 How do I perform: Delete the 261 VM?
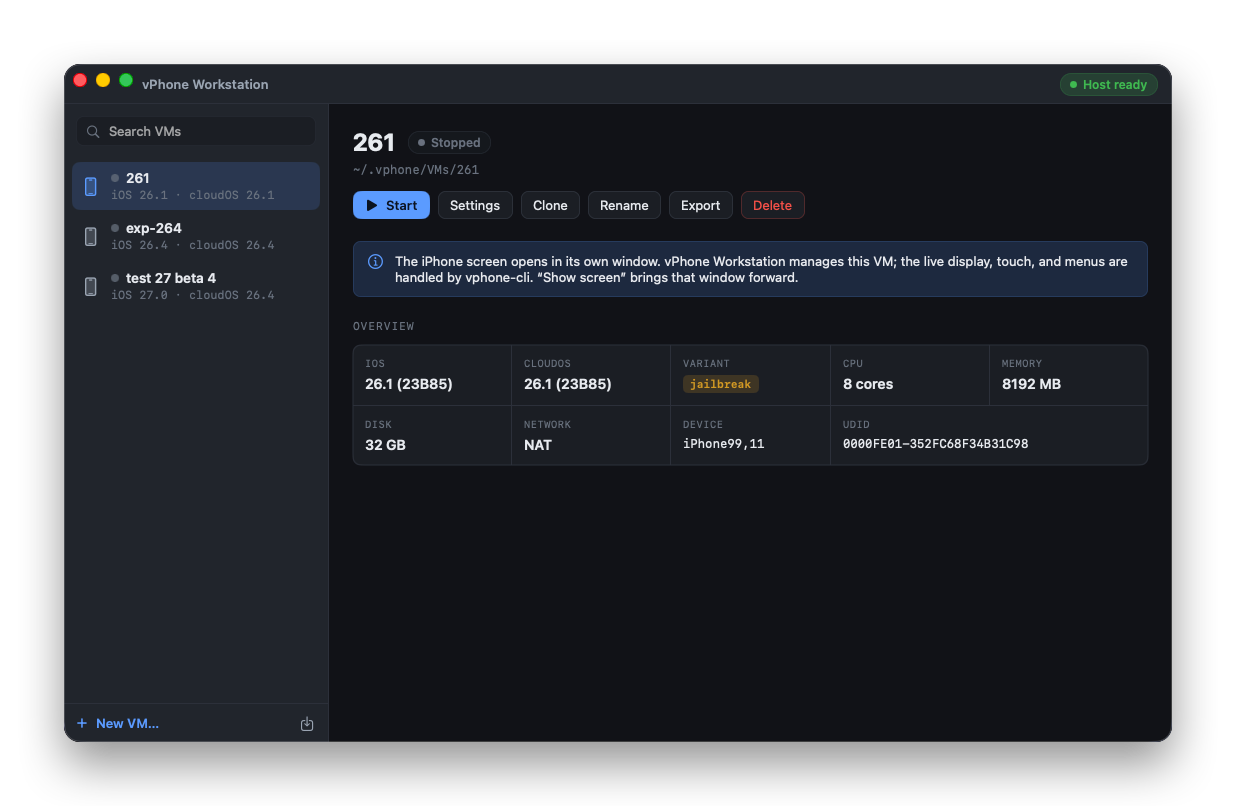pos(772,205)
